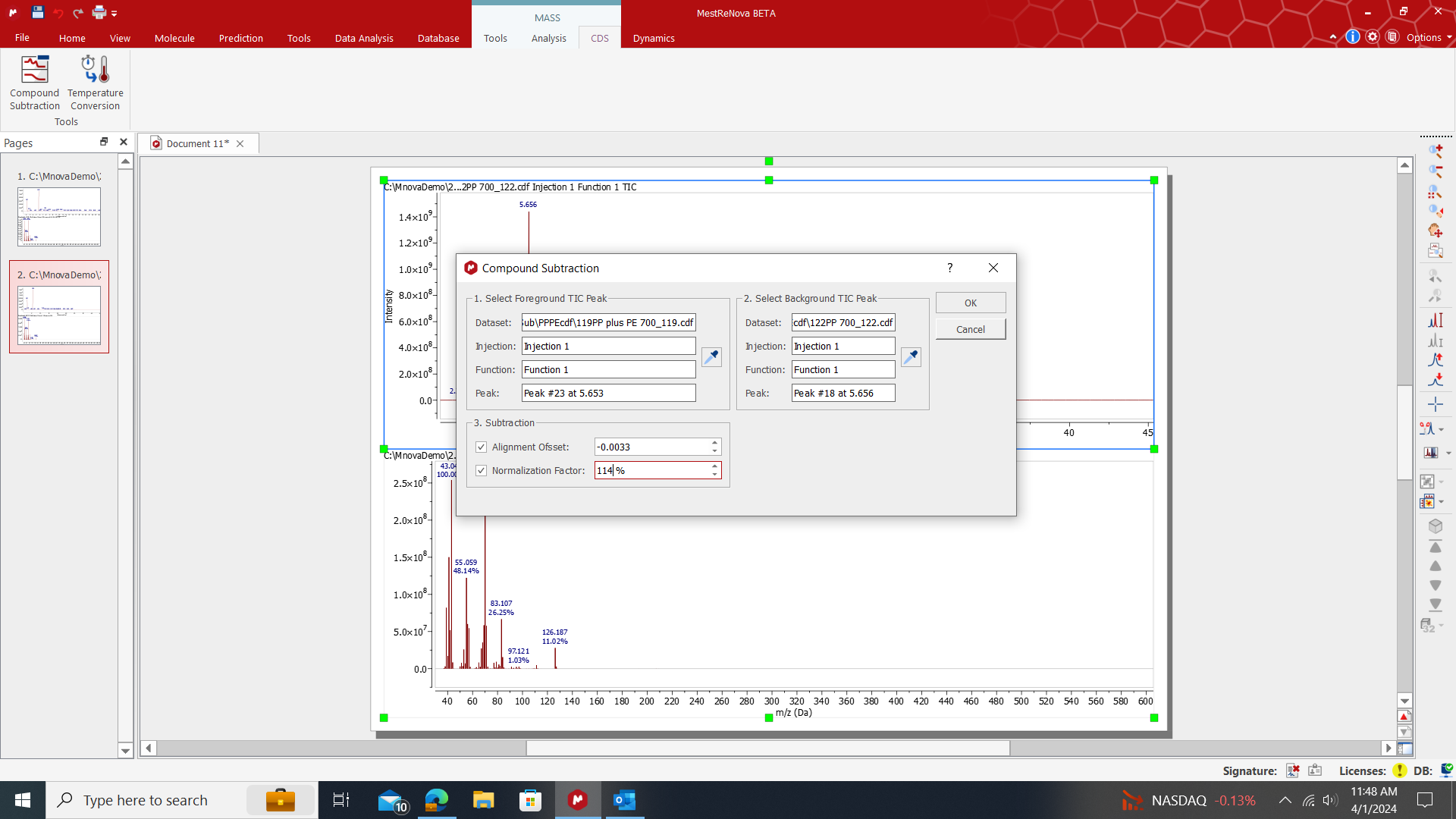Click the save icon in title bar
1456x819 pixels.
(x=38, y=12)
